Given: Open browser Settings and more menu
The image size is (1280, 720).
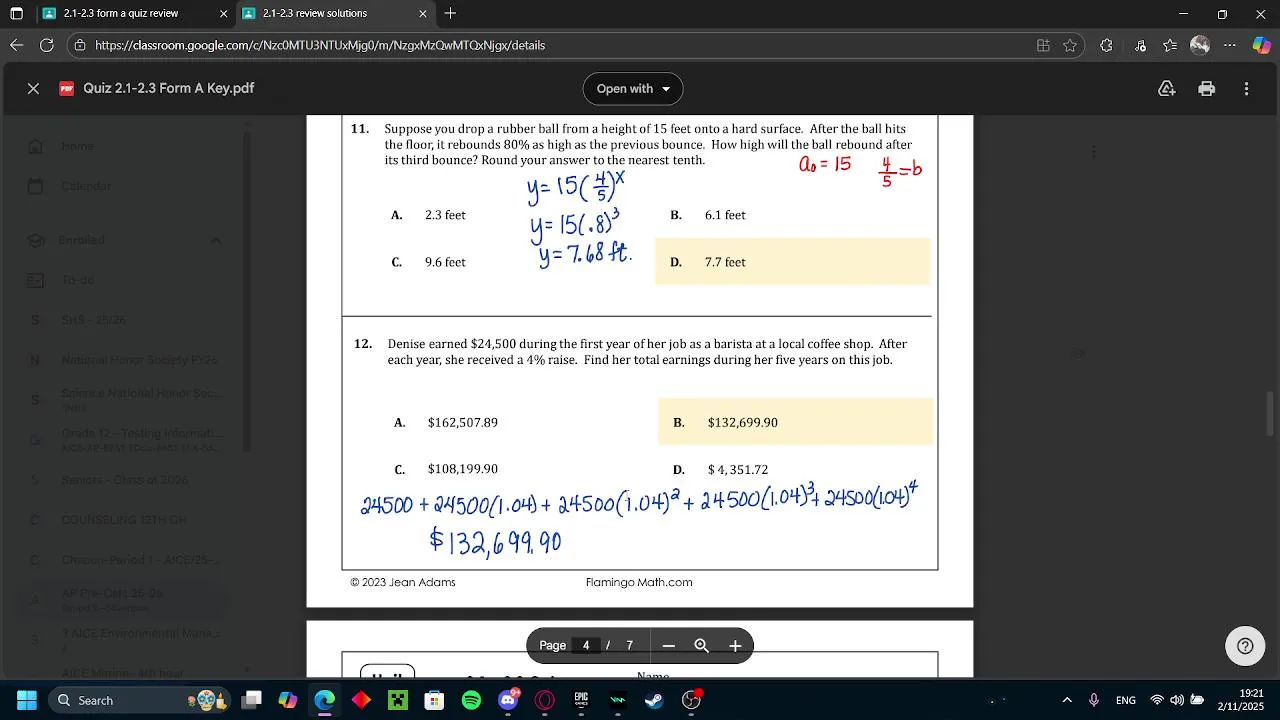Looking at the screenshot, I should coord(1230,45).
